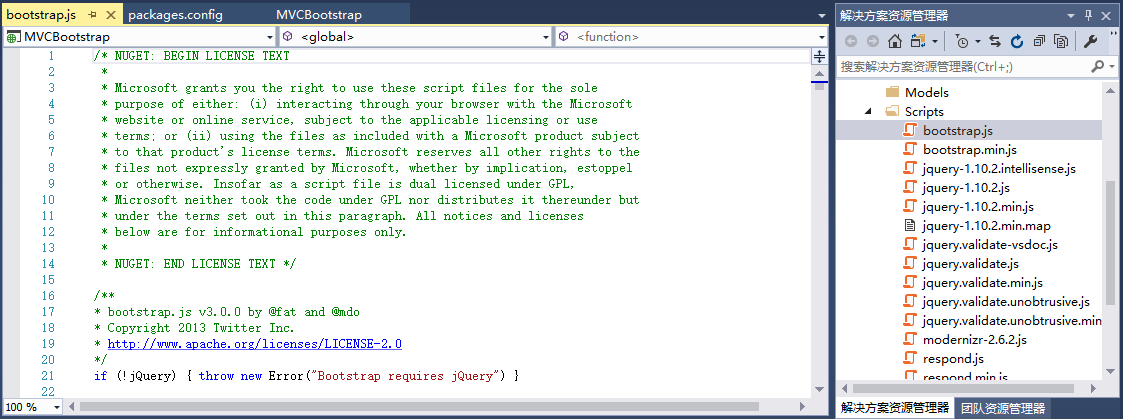Click the Back arrow in Solution Explorer
This screenshot has height=419, width=1123.
point(851,41)
